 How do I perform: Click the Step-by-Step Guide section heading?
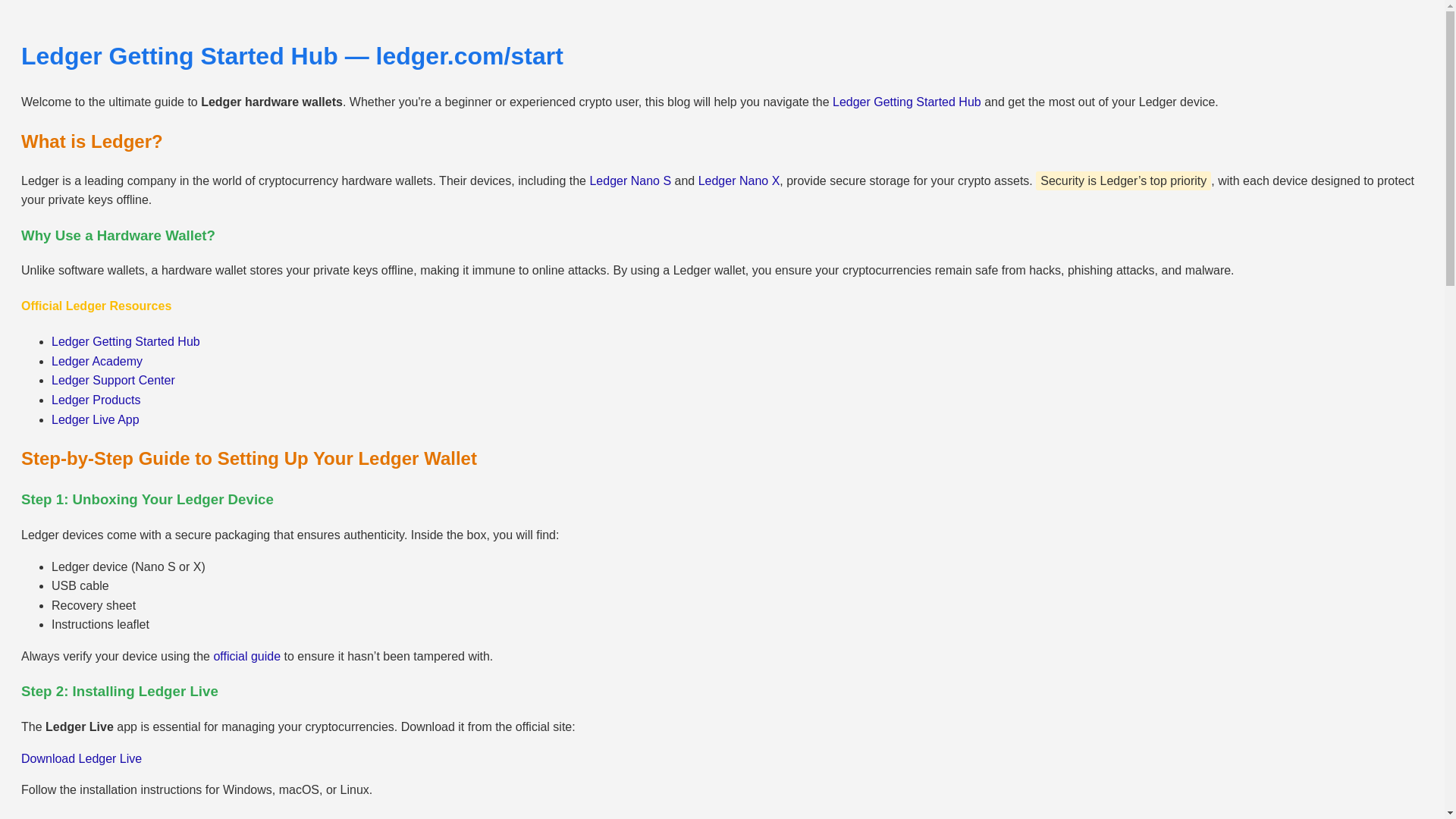[x=249, y=458]
